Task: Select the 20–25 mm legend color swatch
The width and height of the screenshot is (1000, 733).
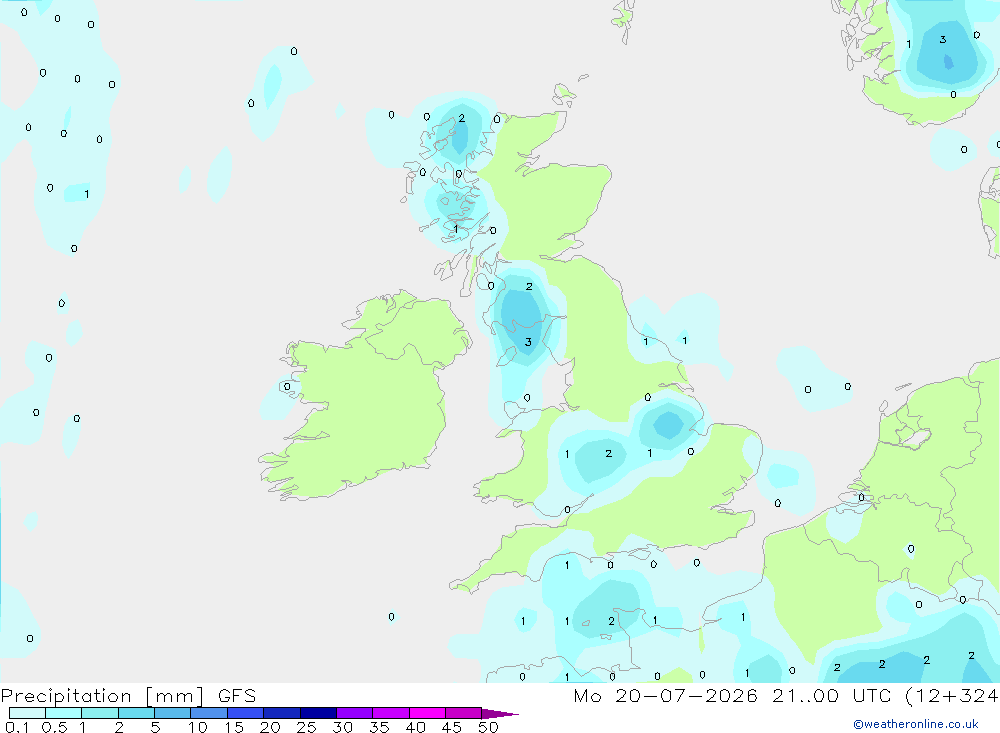Action: [x=282, y=713]
